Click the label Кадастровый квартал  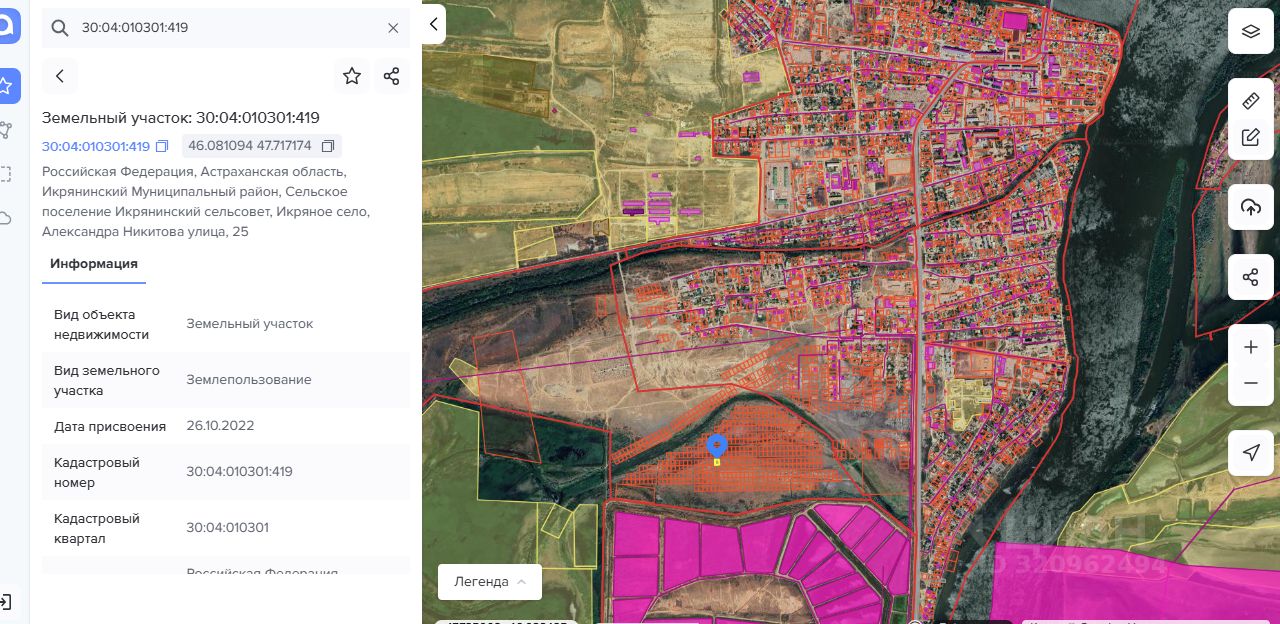(97, 529)
